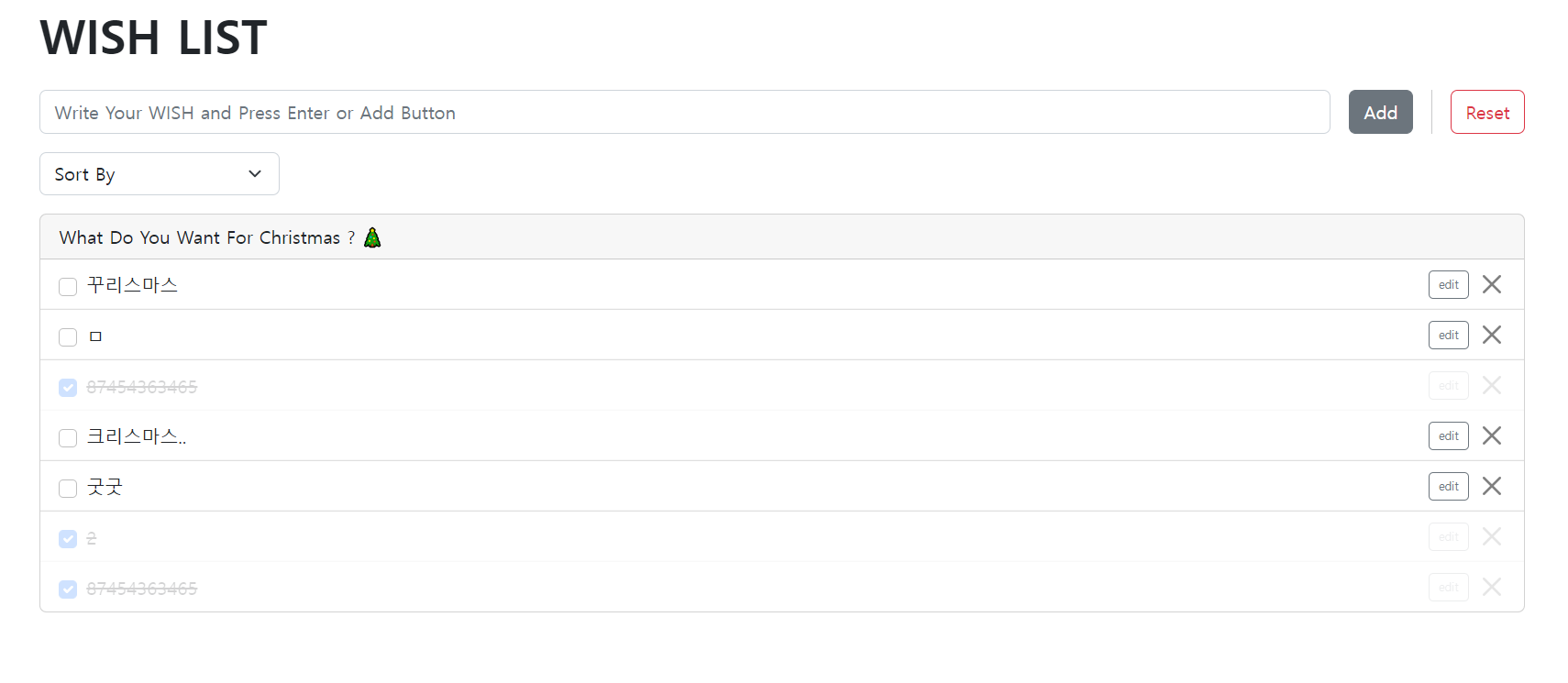This screenshot has height=683, width=1568.
Task: Edit the 크리스마스.. wish
Action: click(x=1449, y=435)
